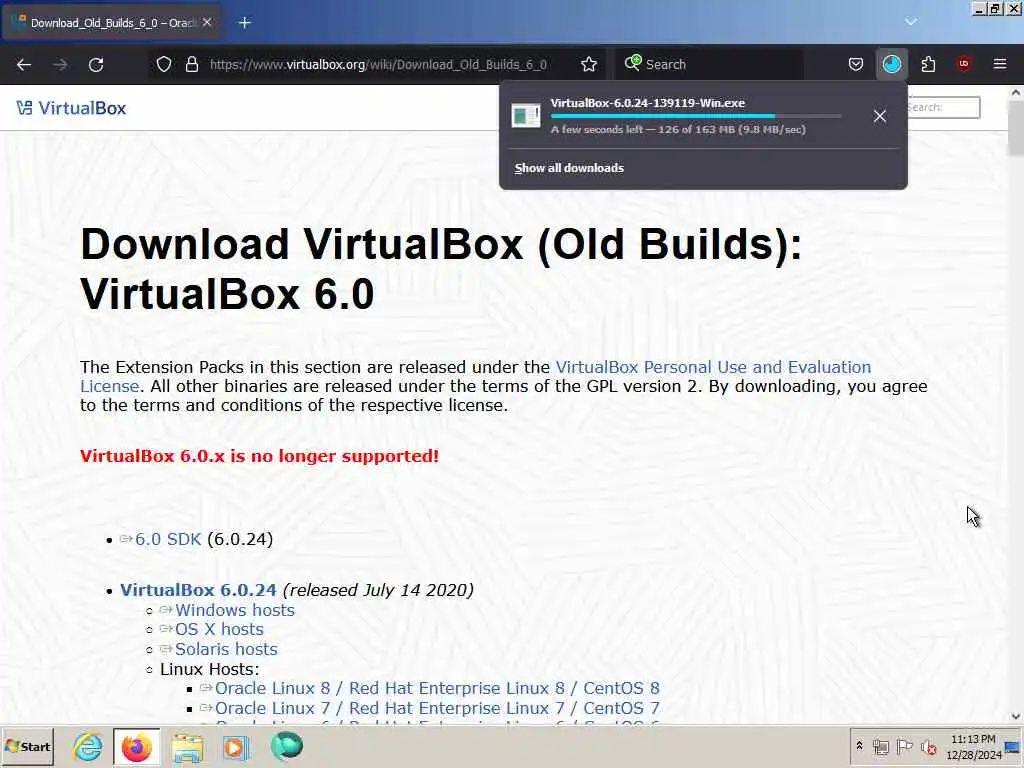The width and height of the screenshot is (1024, 768).
Task: Open the network tray icon
Action: tap(880, 746)
